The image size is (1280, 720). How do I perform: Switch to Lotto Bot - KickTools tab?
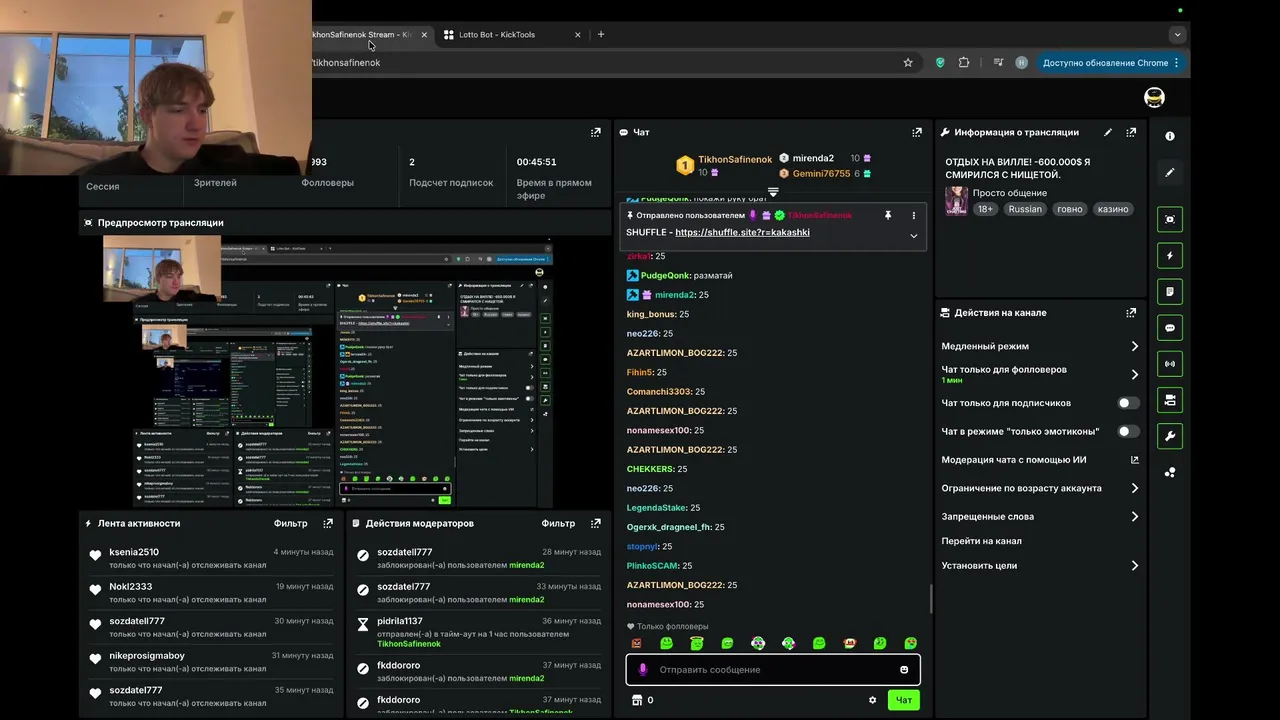tap(510, 34)
